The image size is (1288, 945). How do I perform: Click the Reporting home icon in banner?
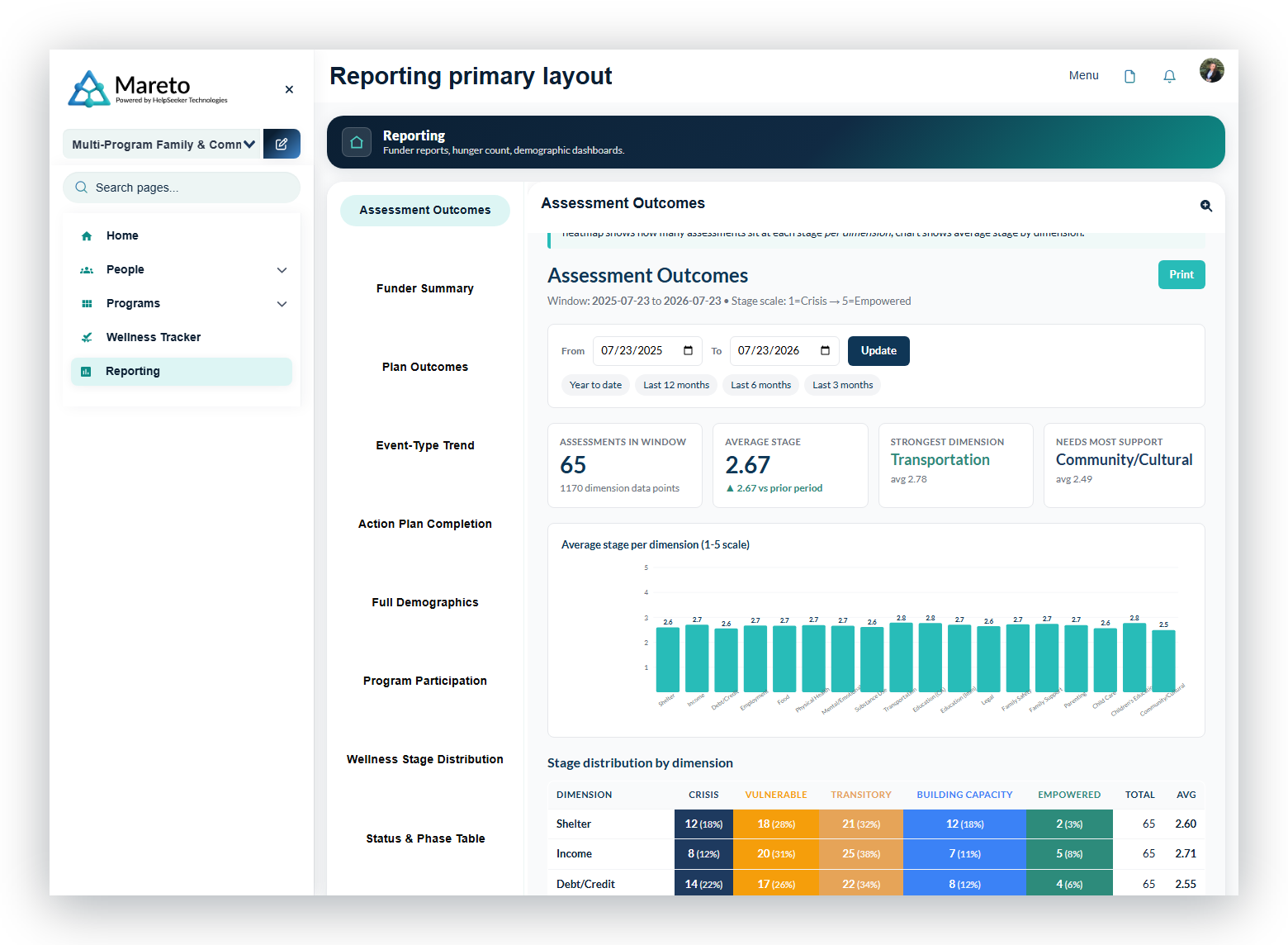[357, 142]
